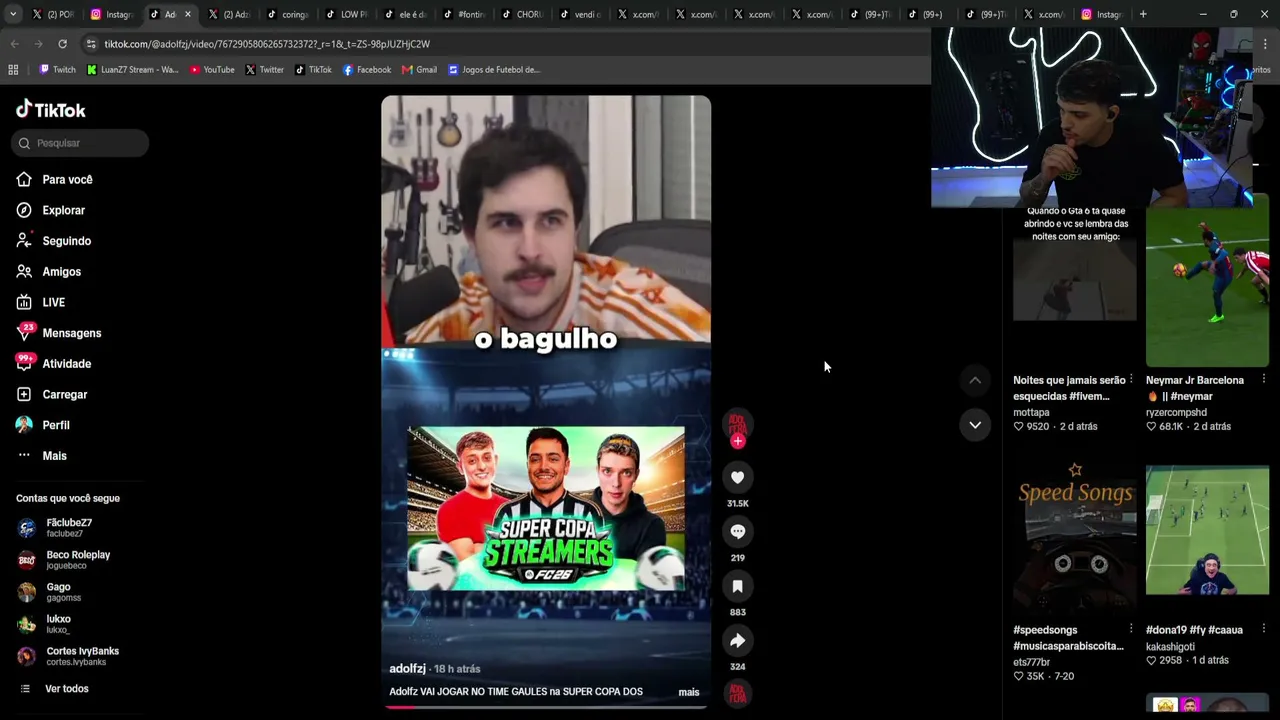Image resolution: width=1280 pixels, height=720 pixels.
Task: Open Twitch bookmark in bookmarks bar
Action: 57,70
